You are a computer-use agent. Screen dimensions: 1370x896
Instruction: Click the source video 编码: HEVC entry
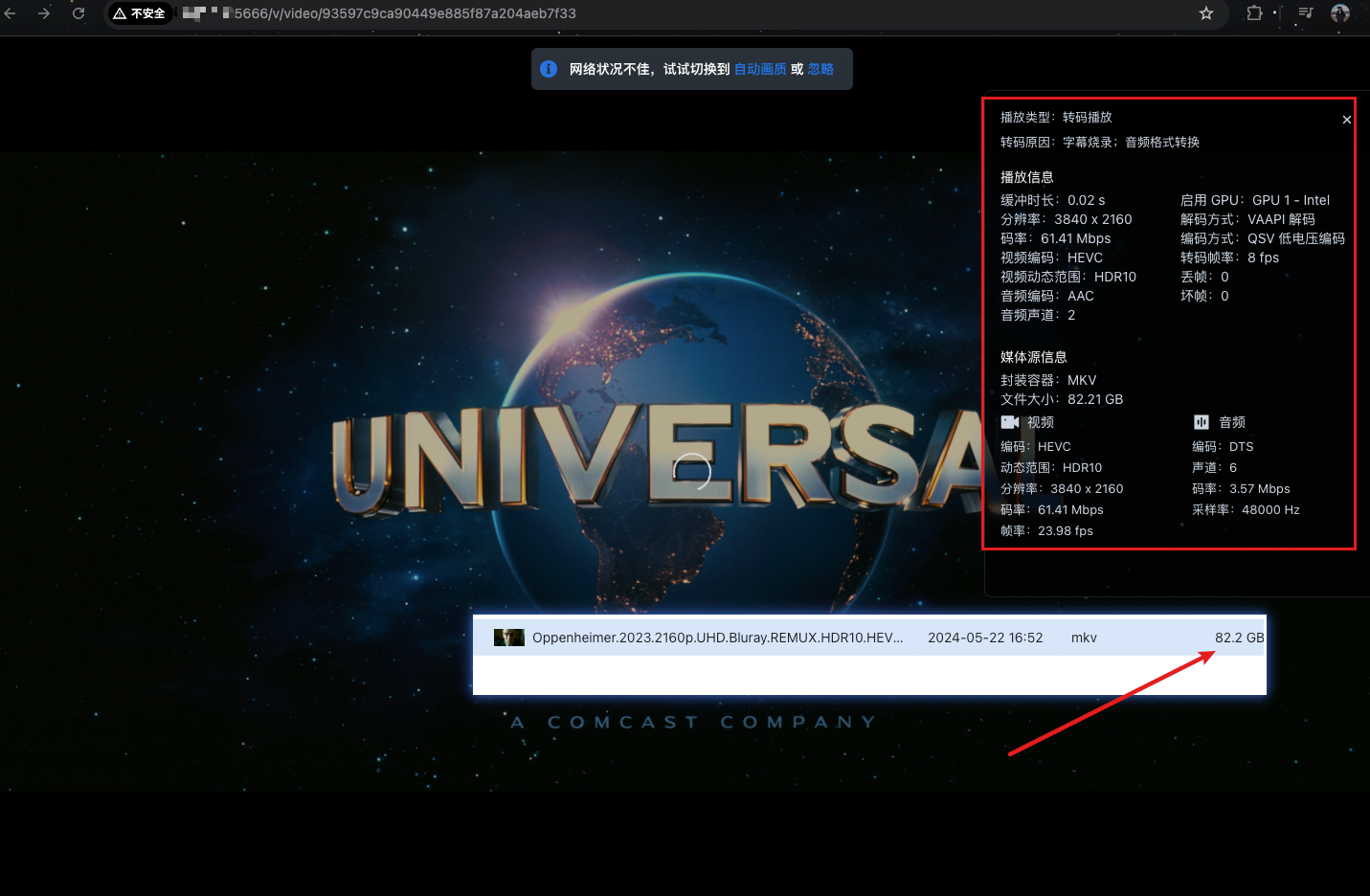[1036, 447]
